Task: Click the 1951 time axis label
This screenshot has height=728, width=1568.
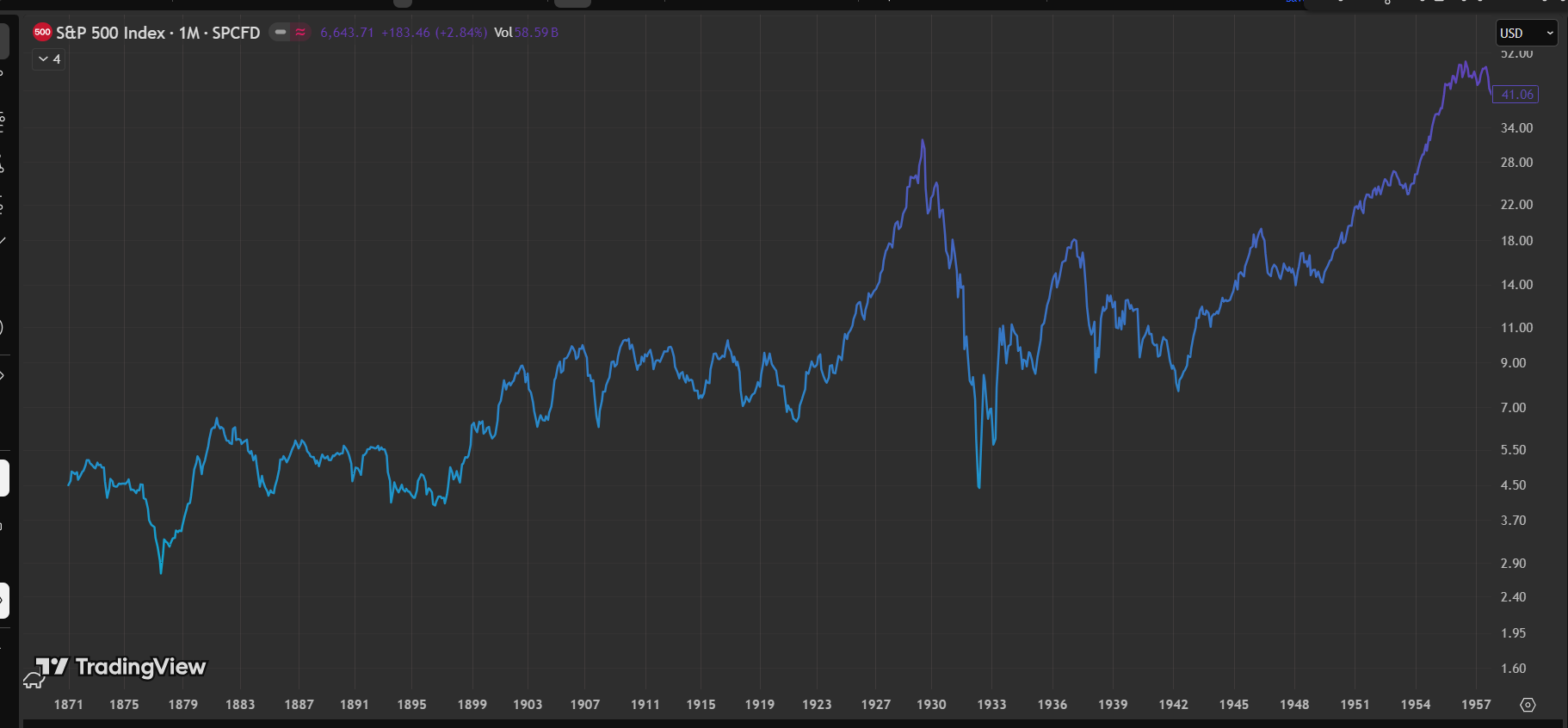Action: pos(1355,705)
